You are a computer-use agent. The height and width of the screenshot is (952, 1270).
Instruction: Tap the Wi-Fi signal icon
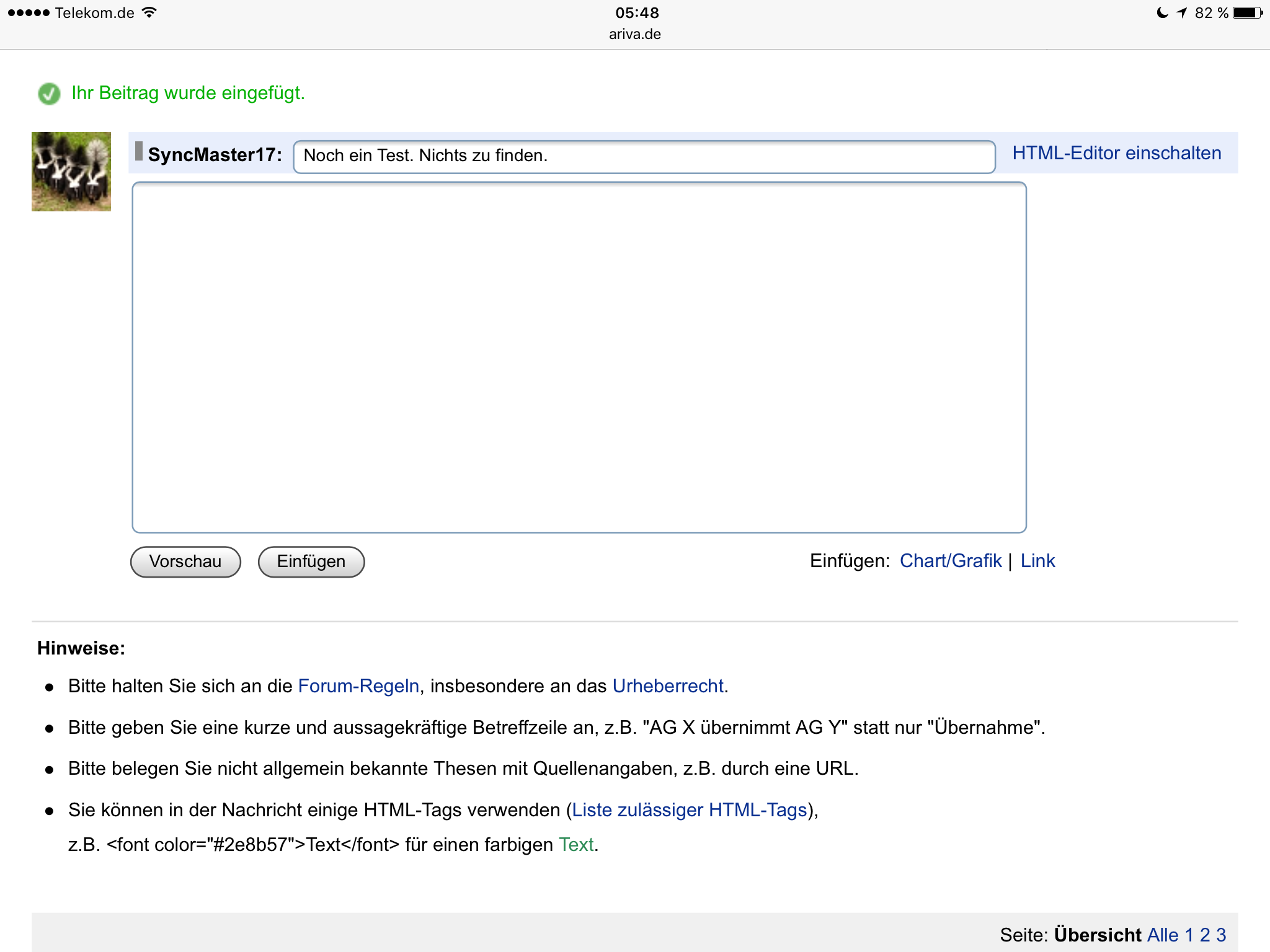tap(149, 12)
